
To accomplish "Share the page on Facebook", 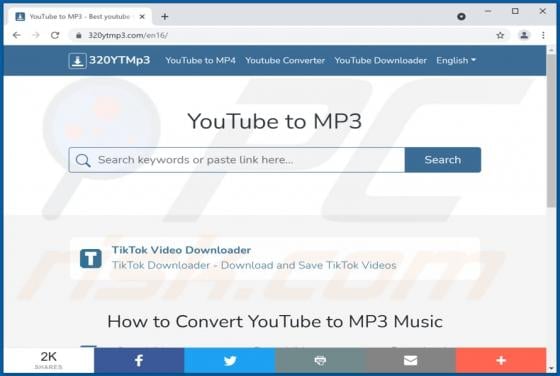I will [139, 360].
